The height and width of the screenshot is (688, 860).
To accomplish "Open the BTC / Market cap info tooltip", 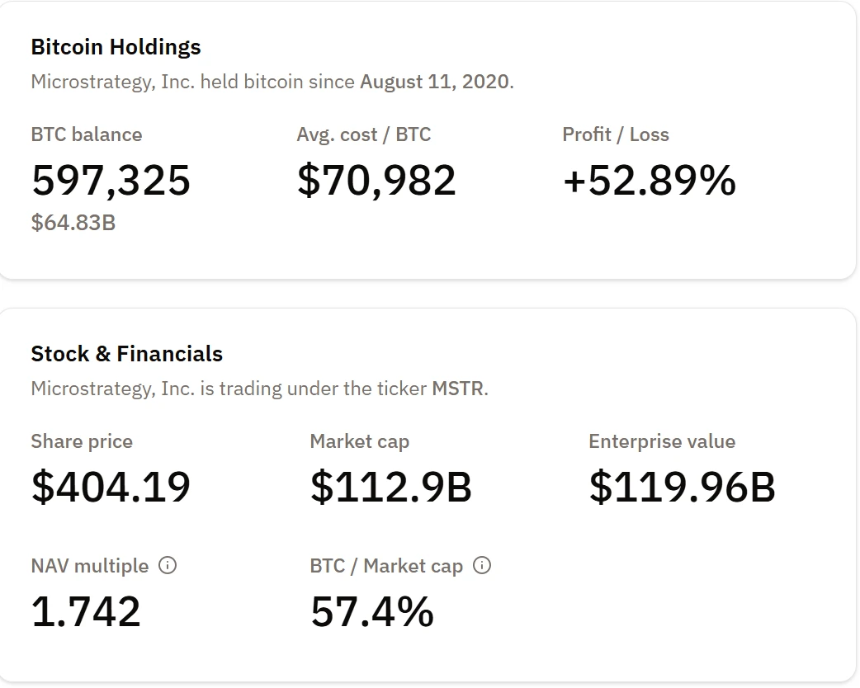I will 483,565.
